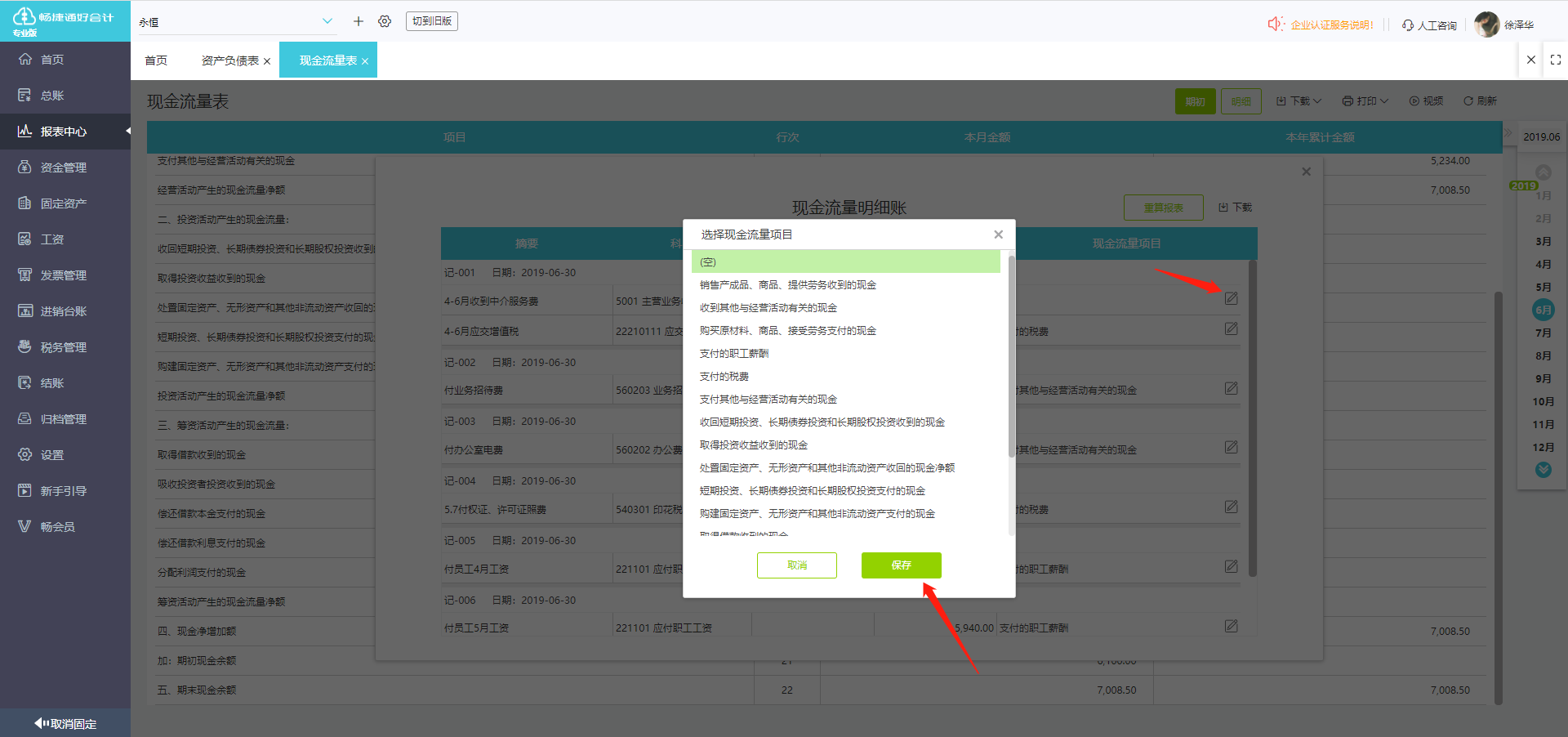The height and width of the screenshot is (737, 1568).
Task: Expand the 永恒 company dropdown
Action: coord(327,21)
